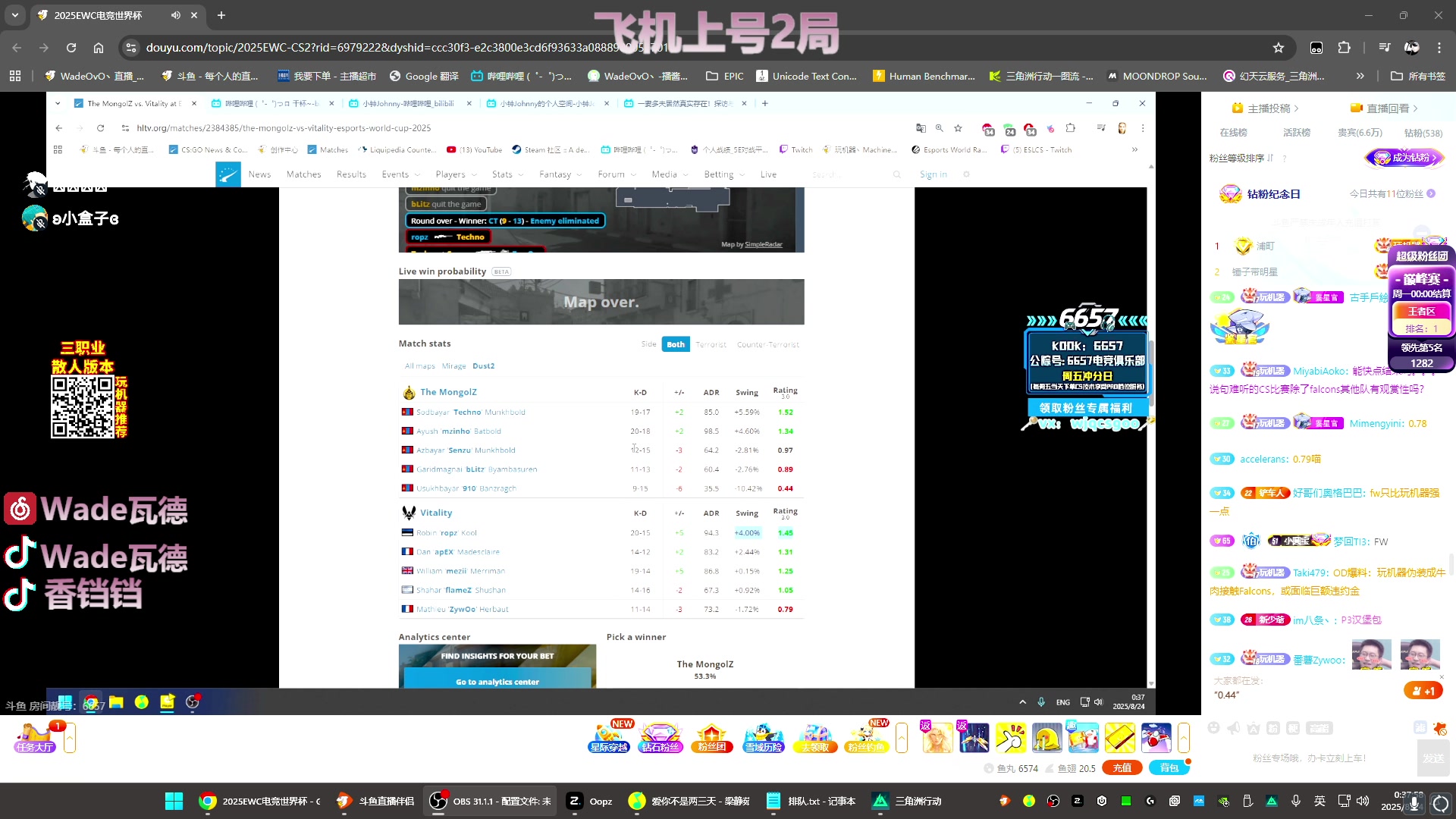
Task: Open the emoji picker in chat box
Action: (x=1213, y=728)
